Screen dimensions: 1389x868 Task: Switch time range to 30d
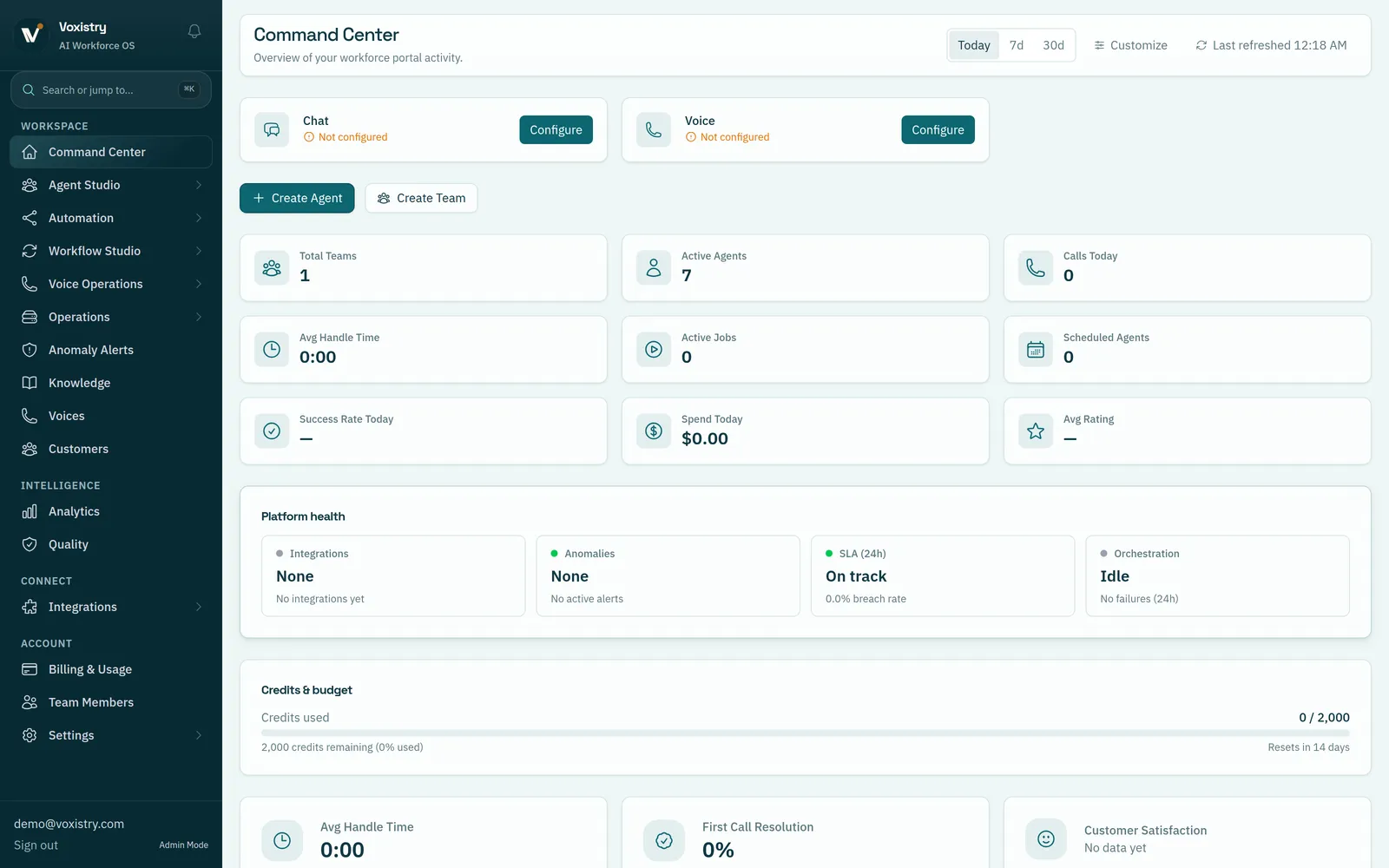pyautogui.click(x=1053, y=45)
